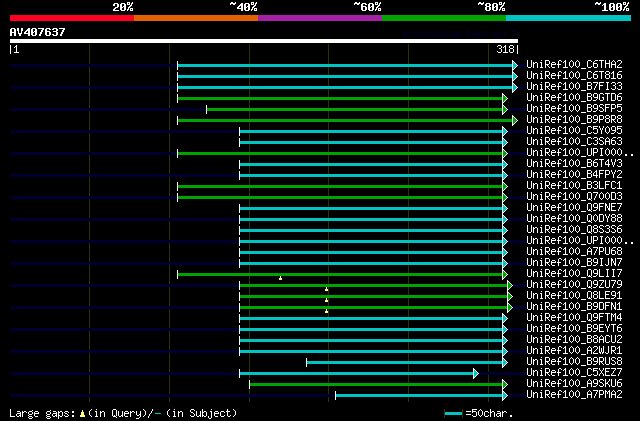Select the green ~80% identity color segment
640x421 pixels.
point(444,18)
